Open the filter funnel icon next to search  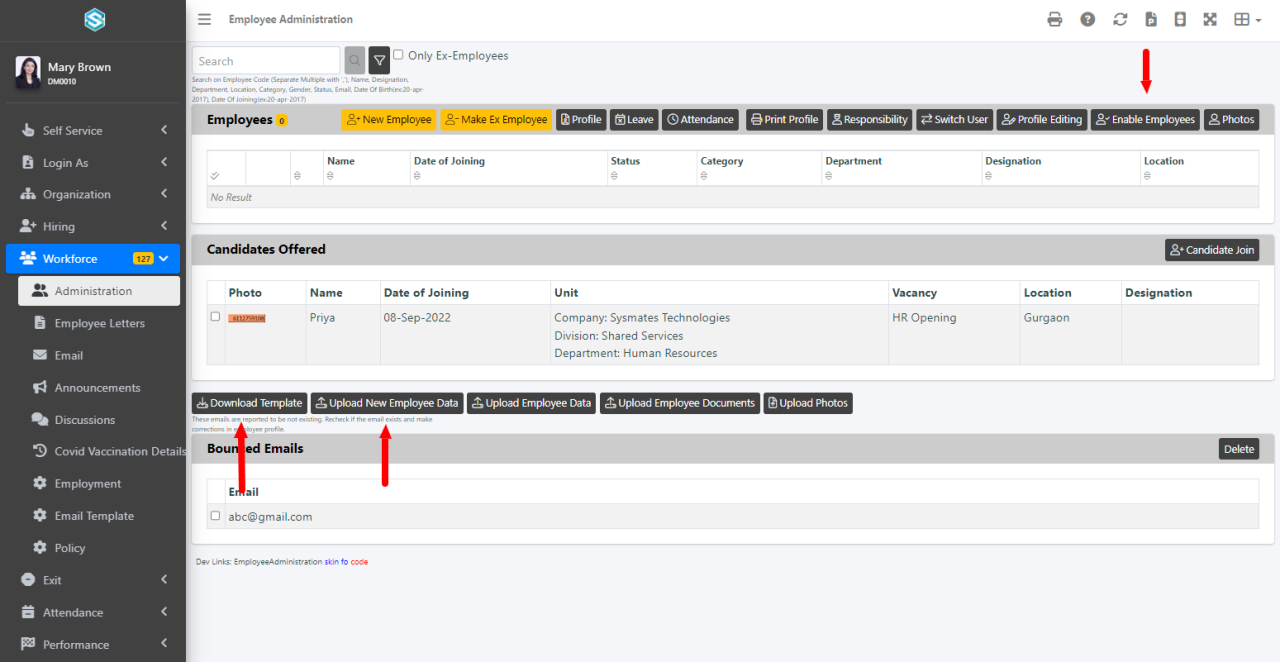(x=378, y=60)
